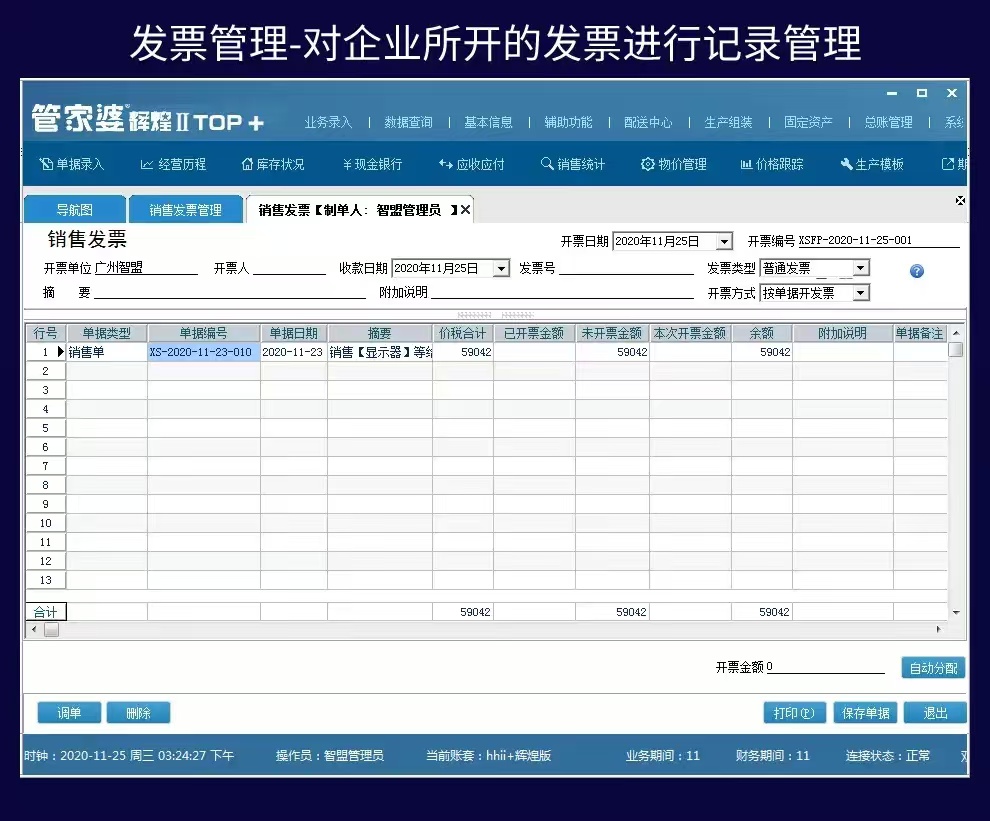Select cell XS-2020-11-23-010
The height and width of the screenshot is (821, 990).
pyautogui.click(x=203, y=352)
